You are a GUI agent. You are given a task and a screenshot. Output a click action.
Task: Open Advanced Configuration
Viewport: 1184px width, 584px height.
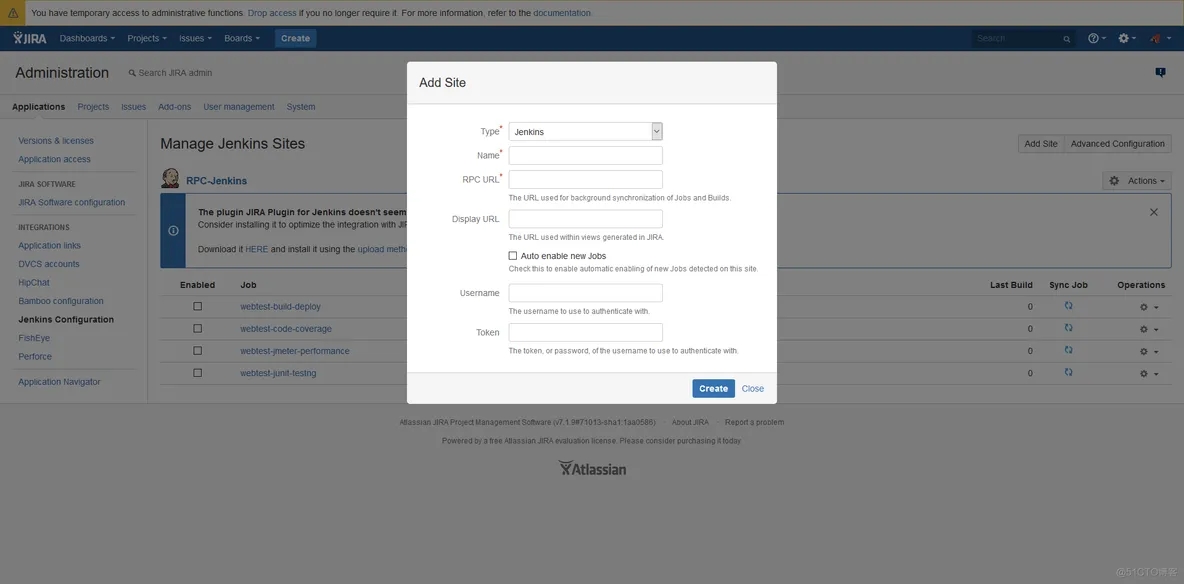tap(1118, 144)
